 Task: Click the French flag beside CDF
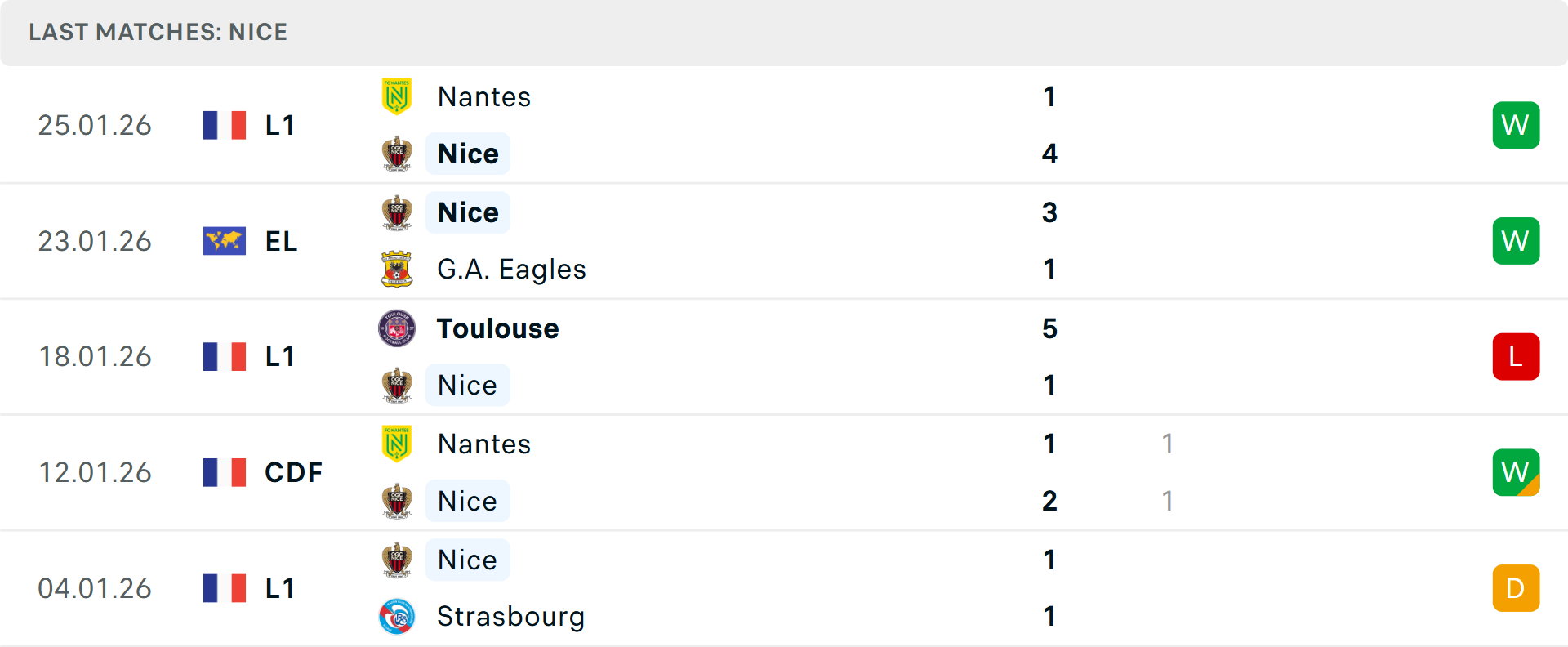225,472
